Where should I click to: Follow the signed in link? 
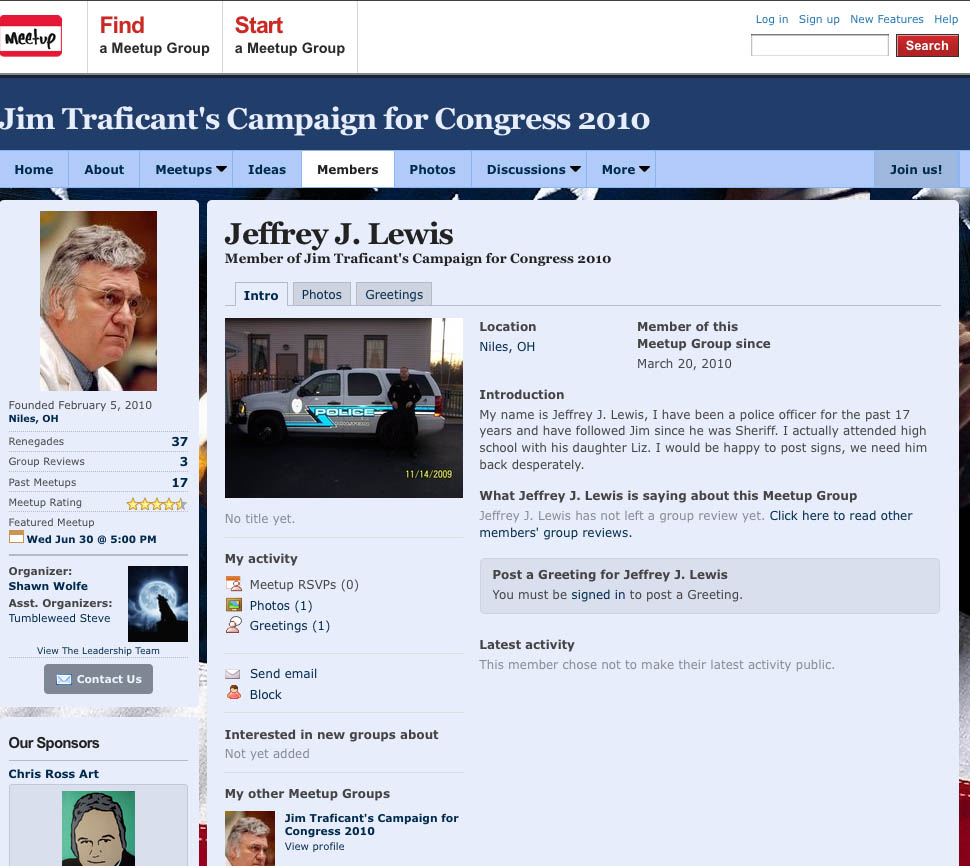point(598,594)
